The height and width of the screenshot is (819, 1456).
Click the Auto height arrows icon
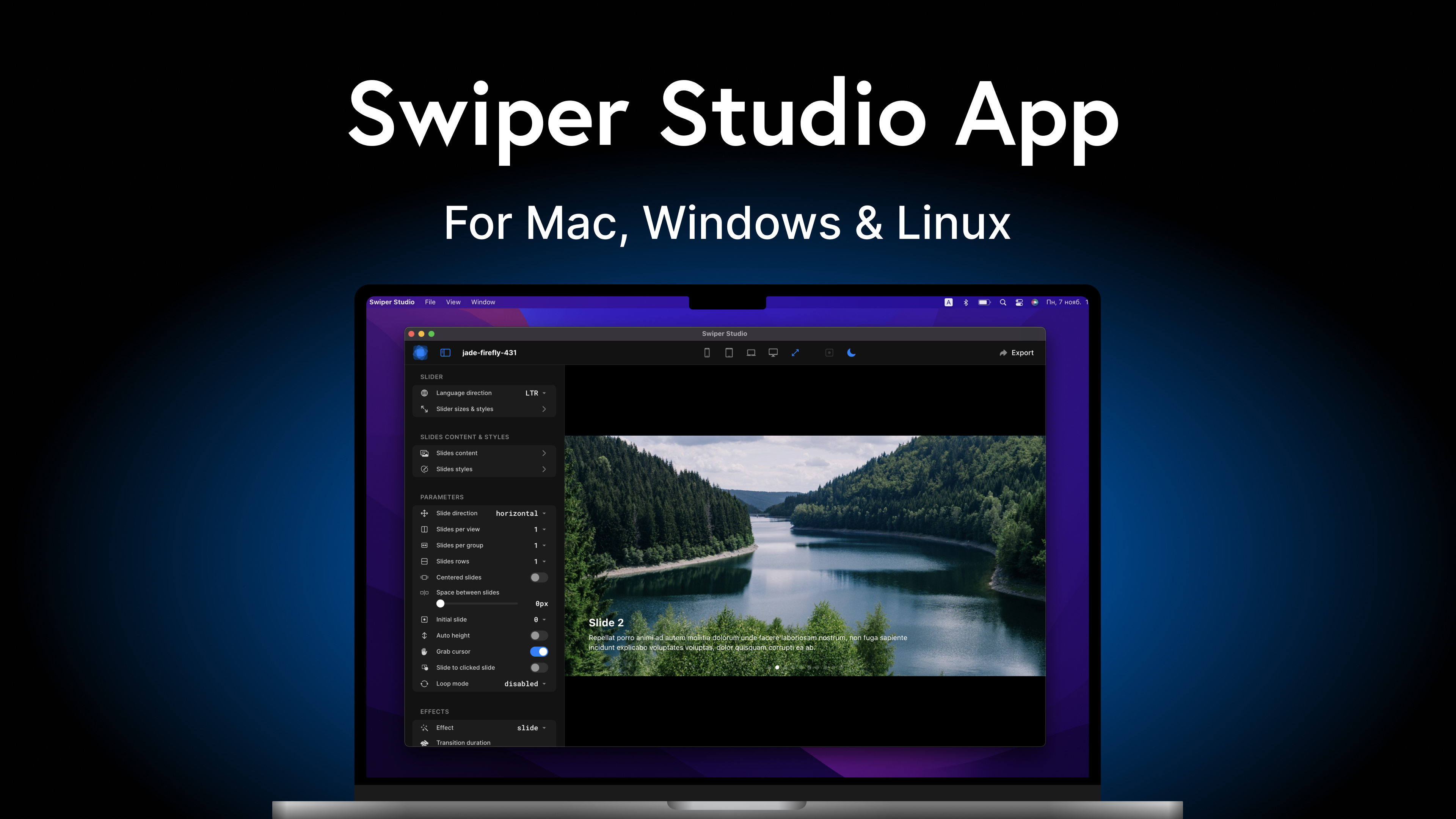click(x=425, y=635)
